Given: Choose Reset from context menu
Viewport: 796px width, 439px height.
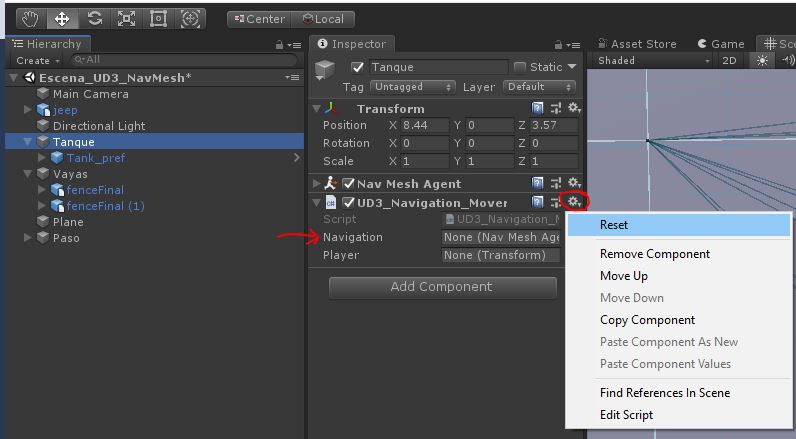Looking at the screenshot, I should pyautogui.click(x=679, y=225).
